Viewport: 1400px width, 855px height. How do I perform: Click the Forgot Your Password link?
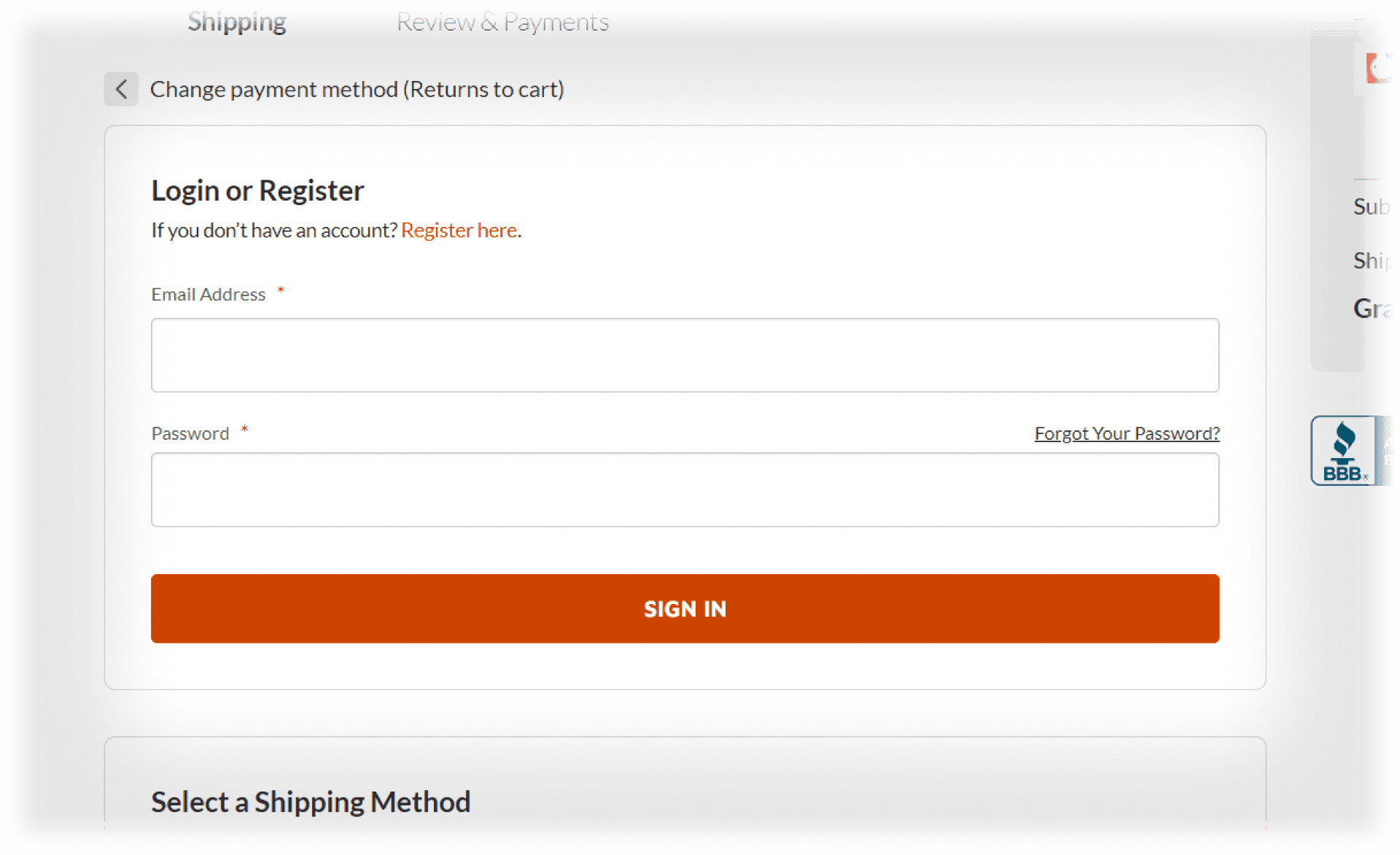click(x=1127, y=433)
